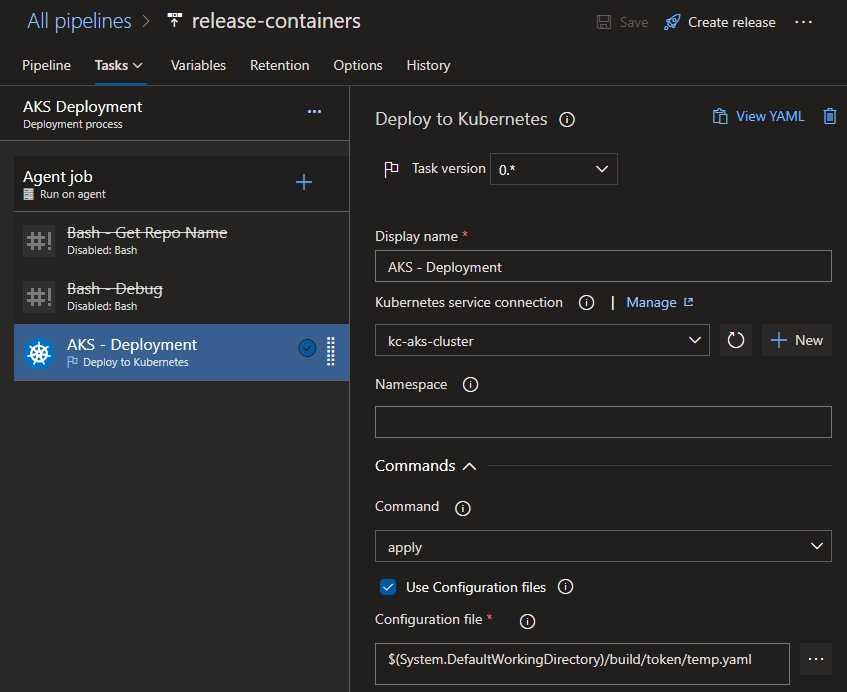This screenshot has height=692, width=847.
Task: Click the checkmark status on AKS - Deployment task
Action: (x=307, y=348)
